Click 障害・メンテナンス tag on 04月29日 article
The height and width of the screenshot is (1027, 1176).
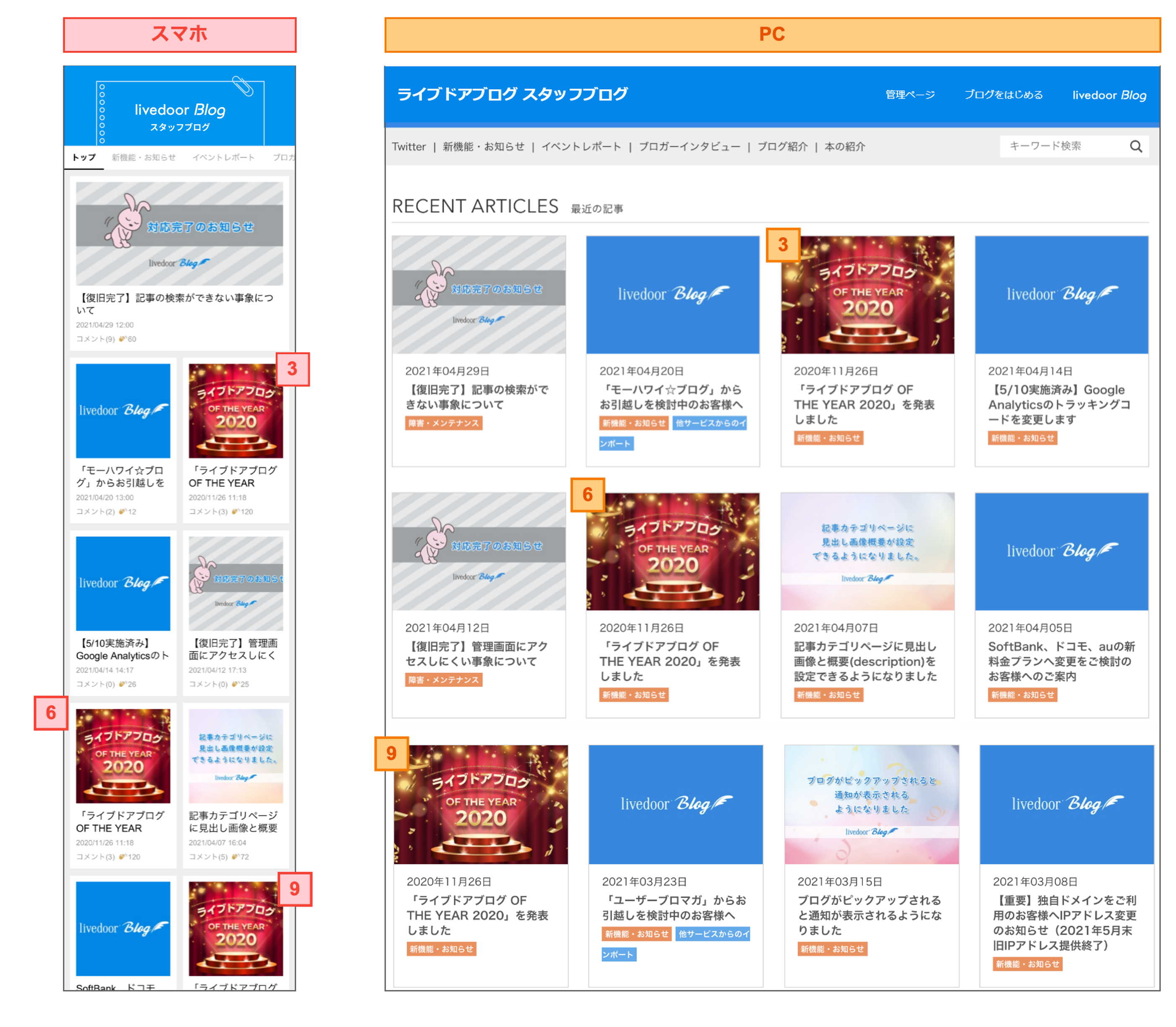click(443, 423)
